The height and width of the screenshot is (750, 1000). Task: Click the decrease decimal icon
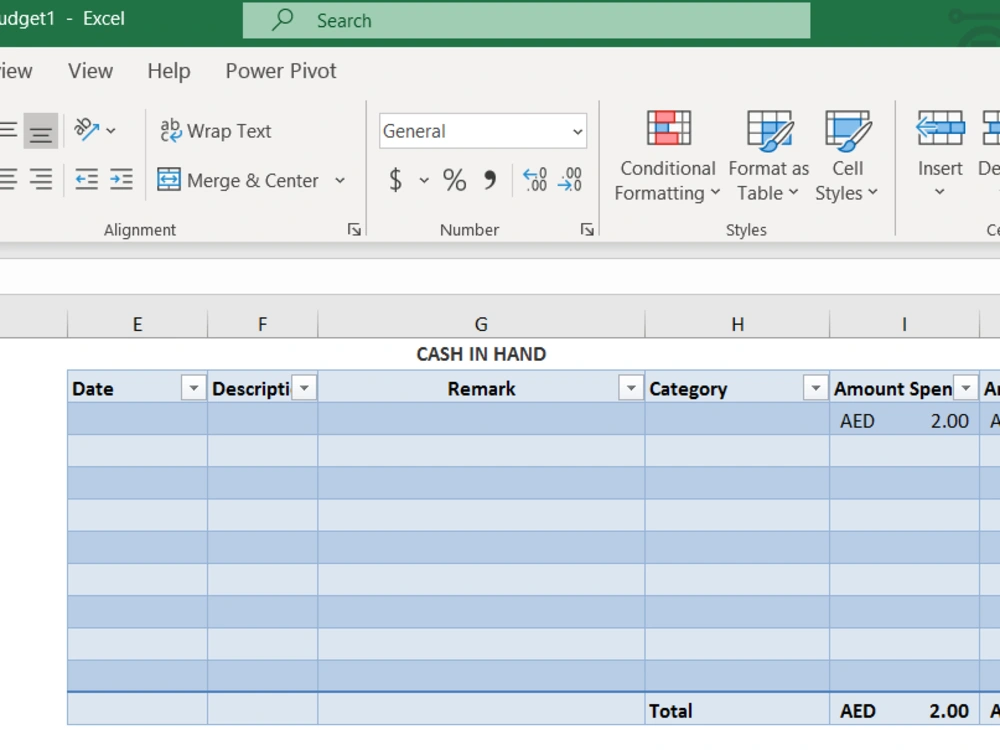tap(570, 180)
